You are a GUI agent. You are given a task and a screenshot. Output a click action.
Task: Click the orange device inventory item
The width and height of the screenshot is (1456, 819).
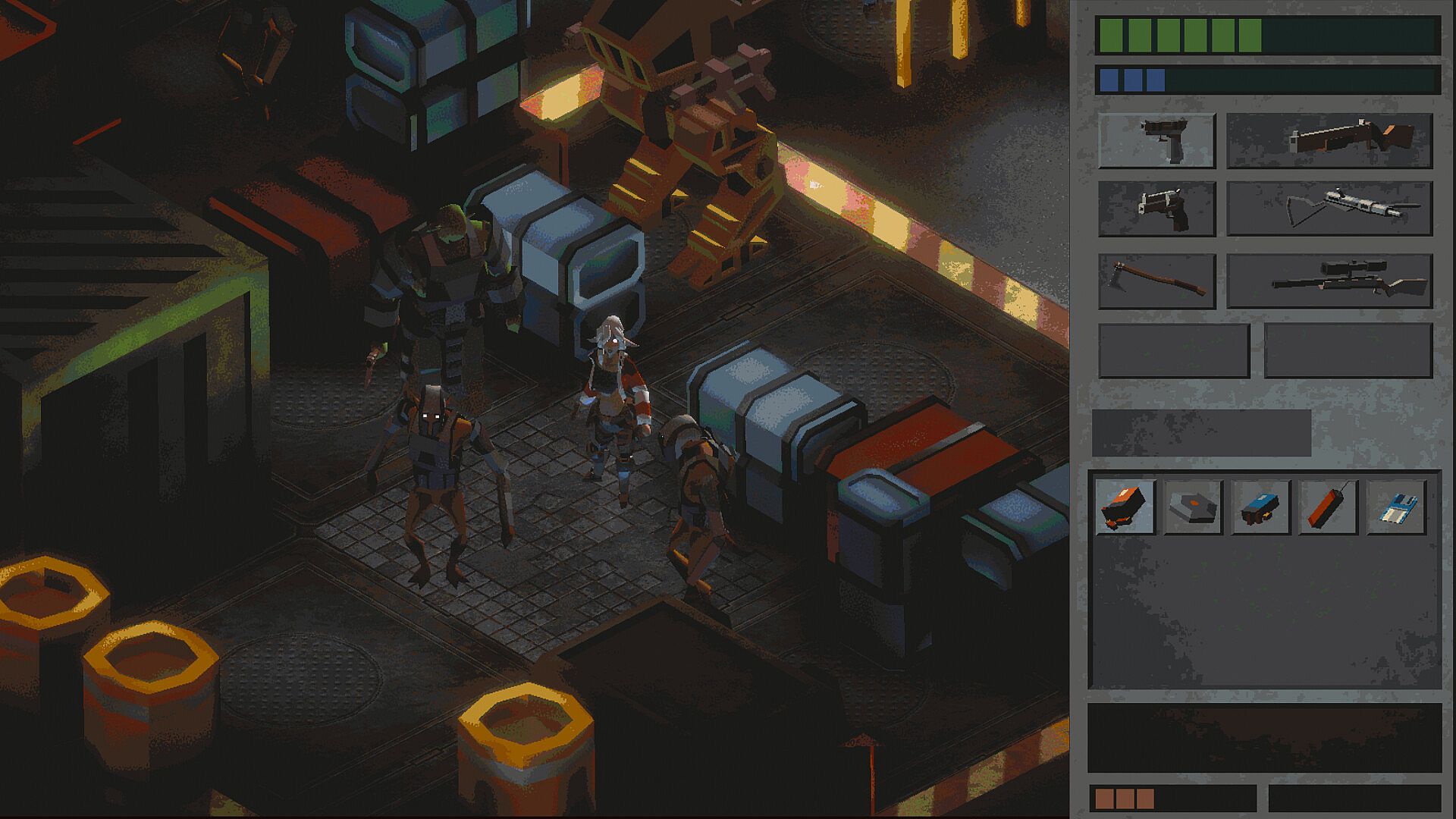point(1125,507)
